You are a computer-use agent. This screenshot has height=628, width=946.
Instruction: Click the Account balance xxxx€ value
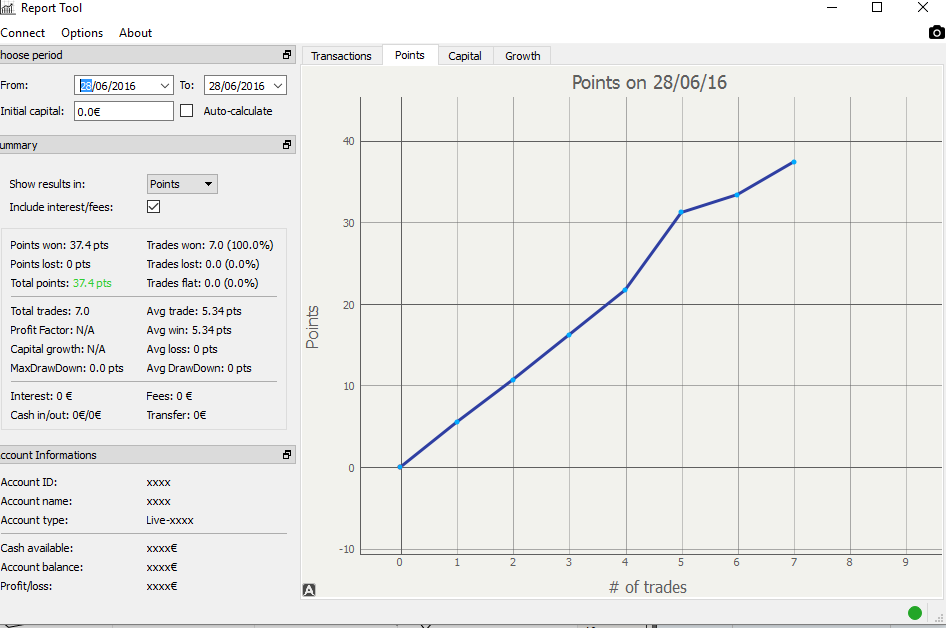click(162, 567)
